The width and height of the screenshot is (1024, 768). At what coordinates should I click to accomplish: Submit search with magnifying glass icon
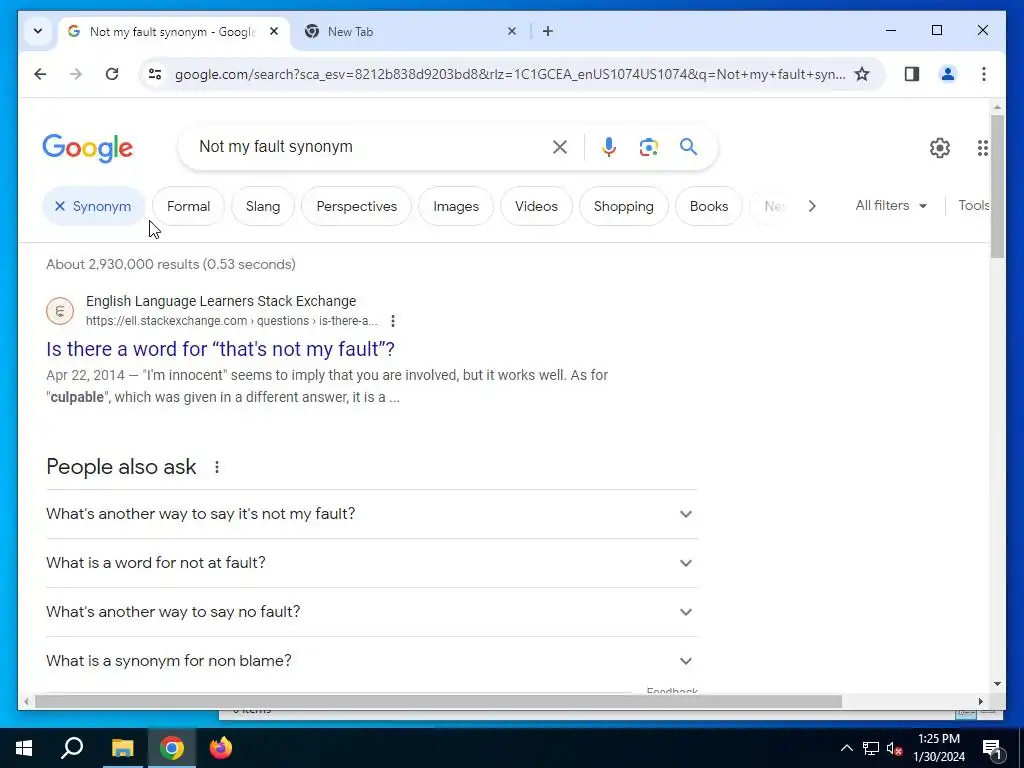[x=688, y=147]
